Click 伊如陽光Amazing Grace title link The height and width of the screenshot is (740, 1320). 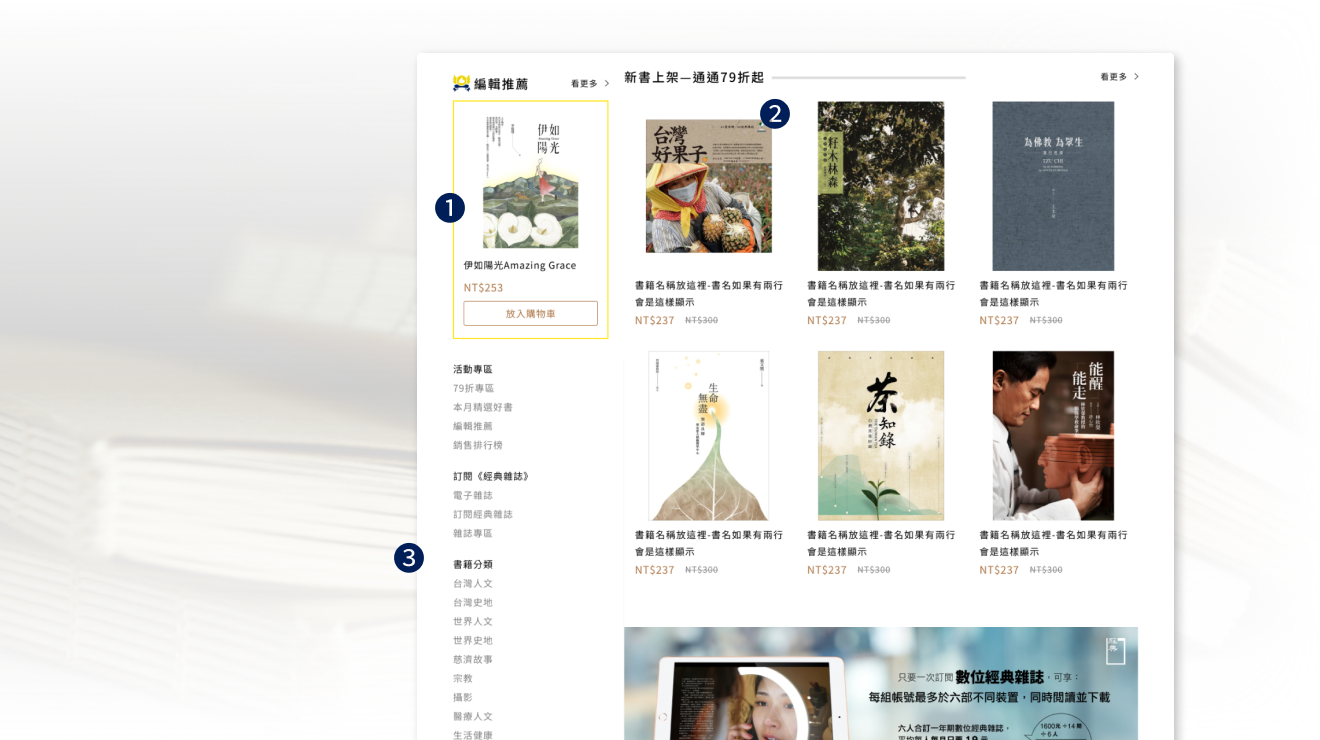point(519,265)
